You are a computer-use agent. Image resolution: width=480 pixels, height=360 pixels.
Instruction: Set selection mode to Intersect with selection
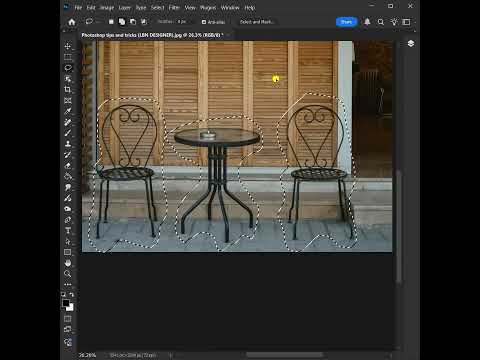144,22
